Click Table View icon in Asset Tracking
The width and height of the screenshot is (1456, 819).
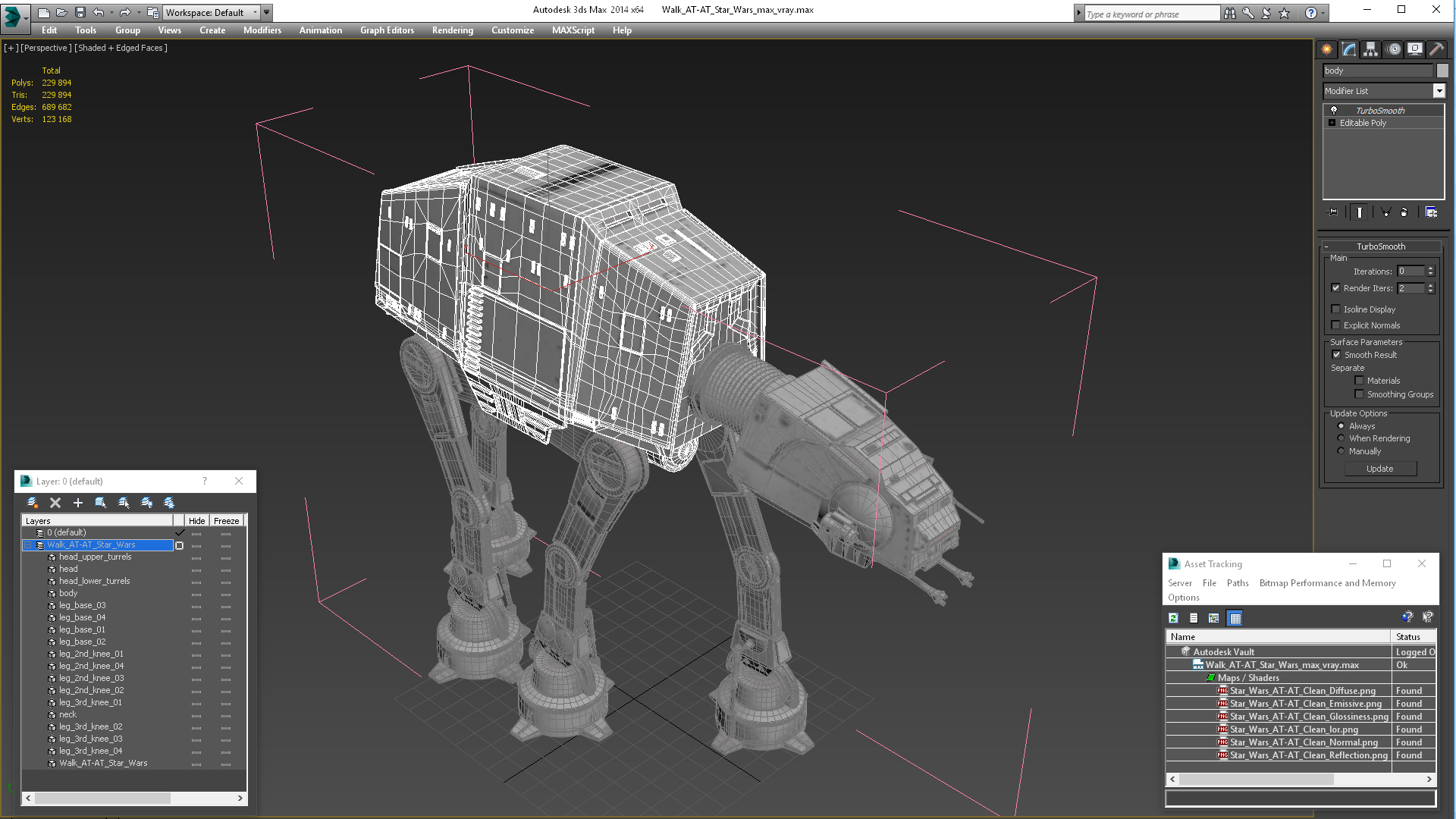coord(1235,618)
